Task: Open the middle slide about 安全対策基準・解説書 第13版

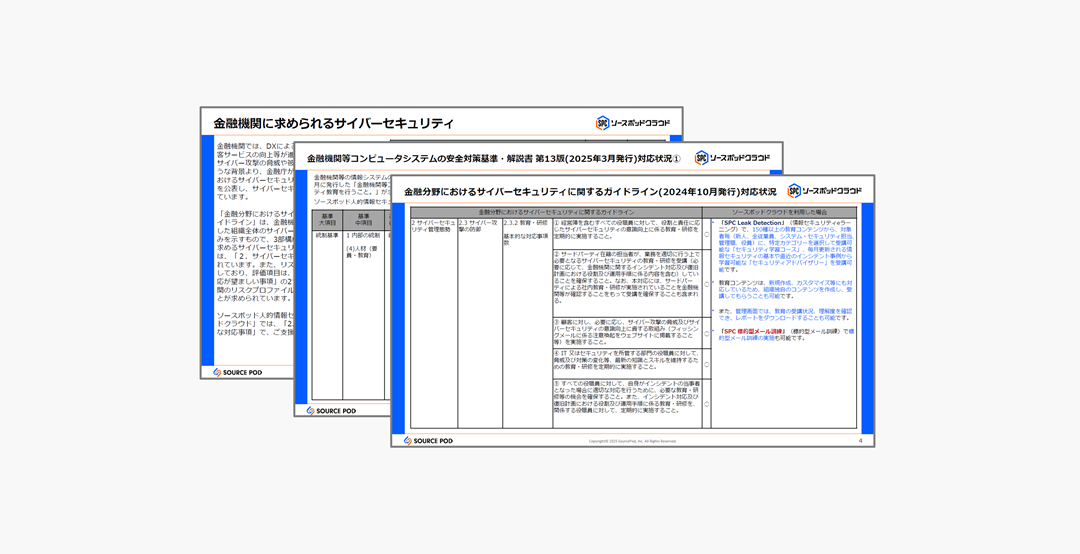Action: click(342, 279)
